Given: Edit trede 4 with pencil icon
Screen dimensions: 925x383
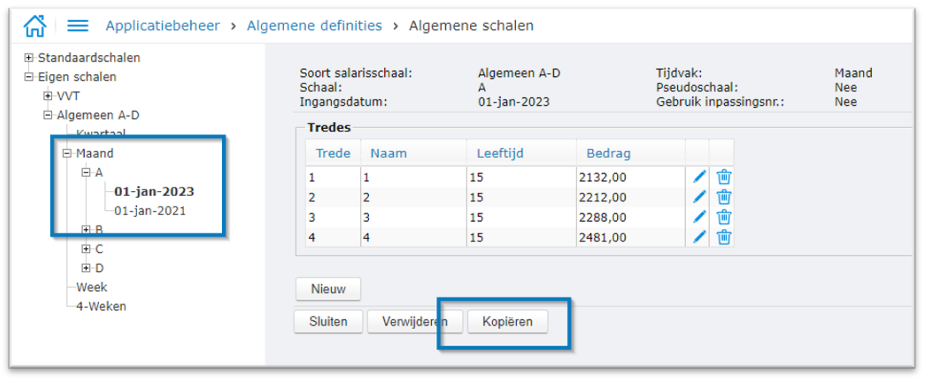Looking at the screenshot, I should [x=699, y=237].
